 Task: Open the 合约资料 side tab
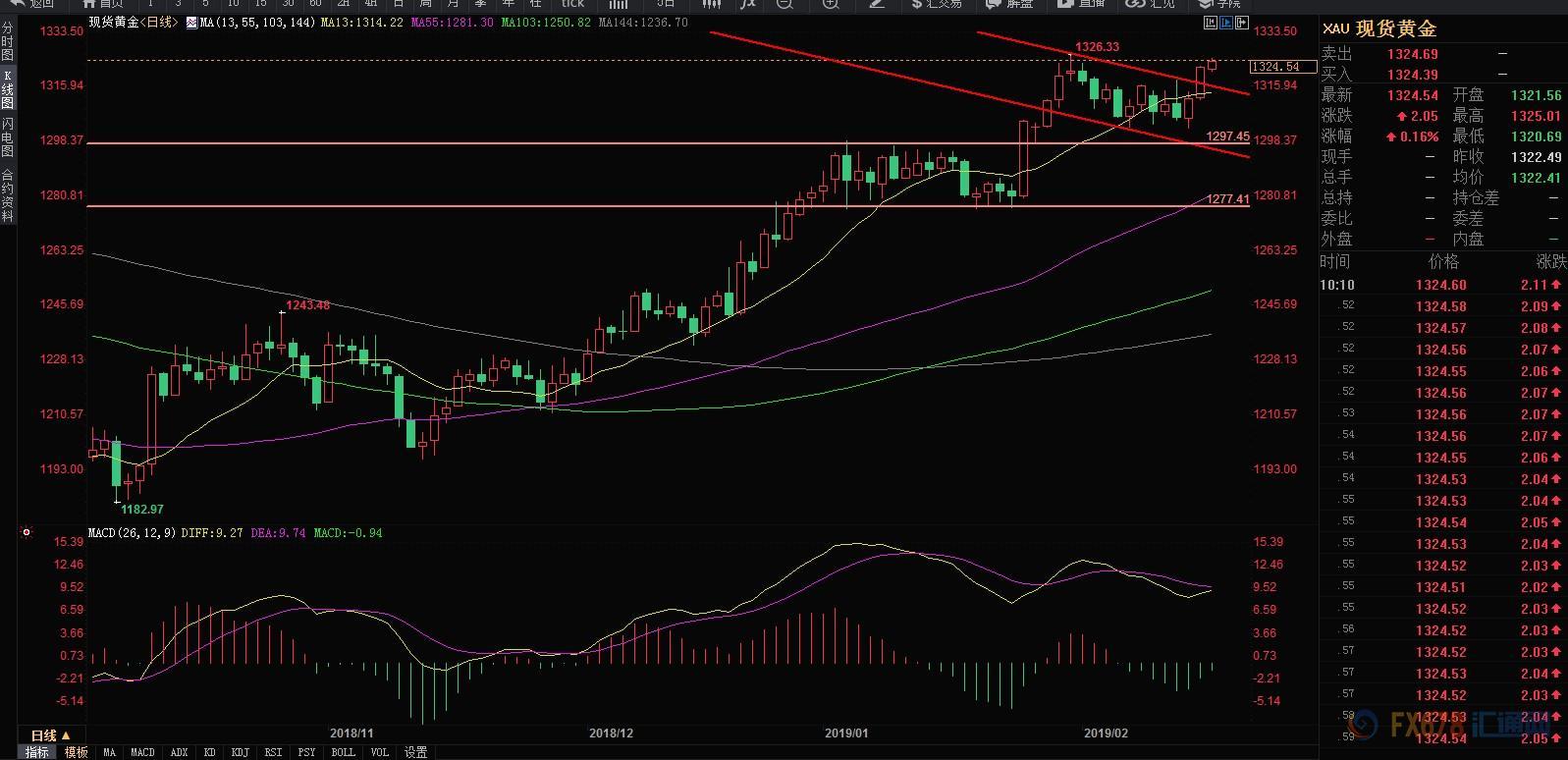pos(7,195)
